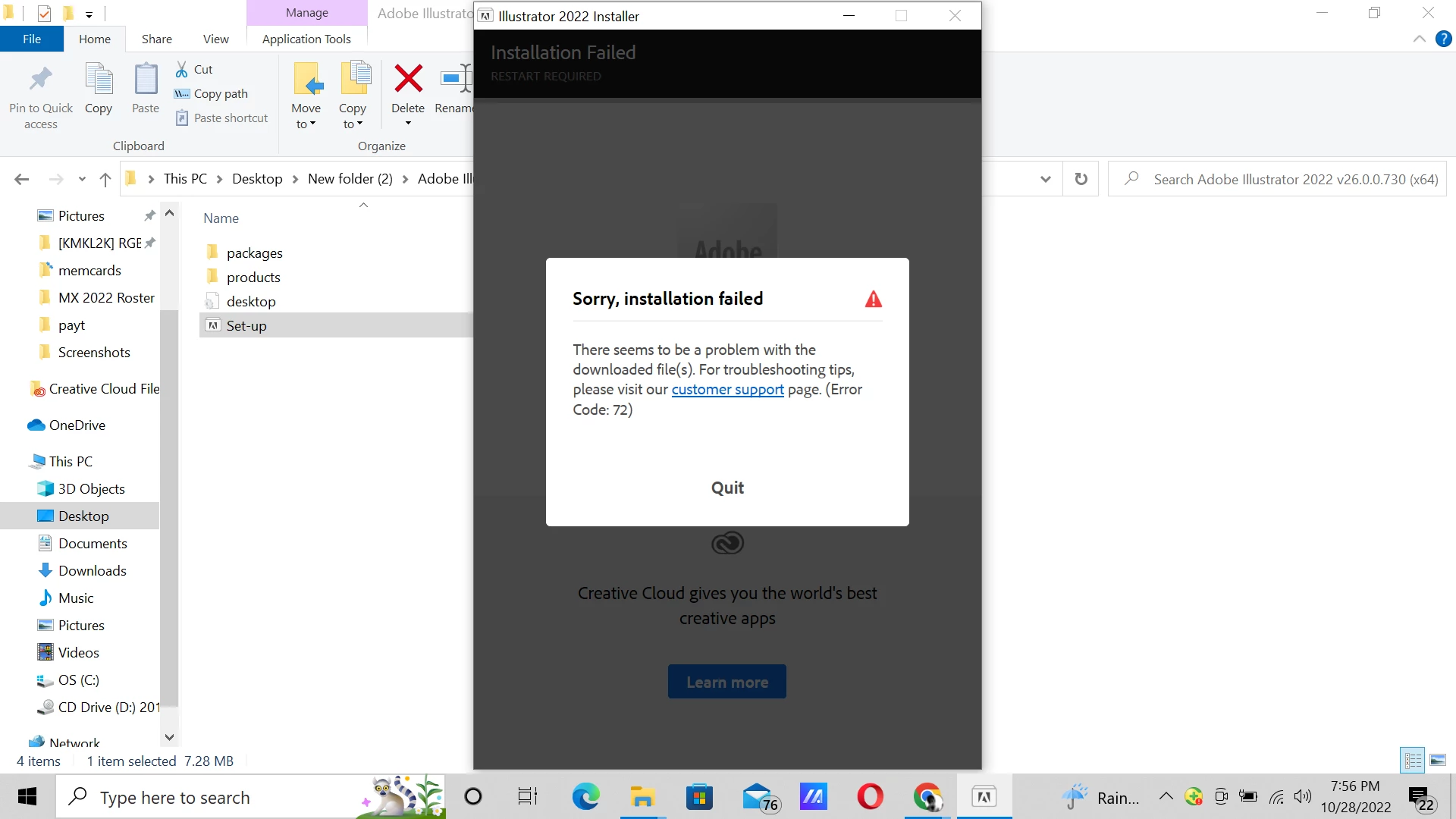Open the View ribbon tab

[215, 39]
